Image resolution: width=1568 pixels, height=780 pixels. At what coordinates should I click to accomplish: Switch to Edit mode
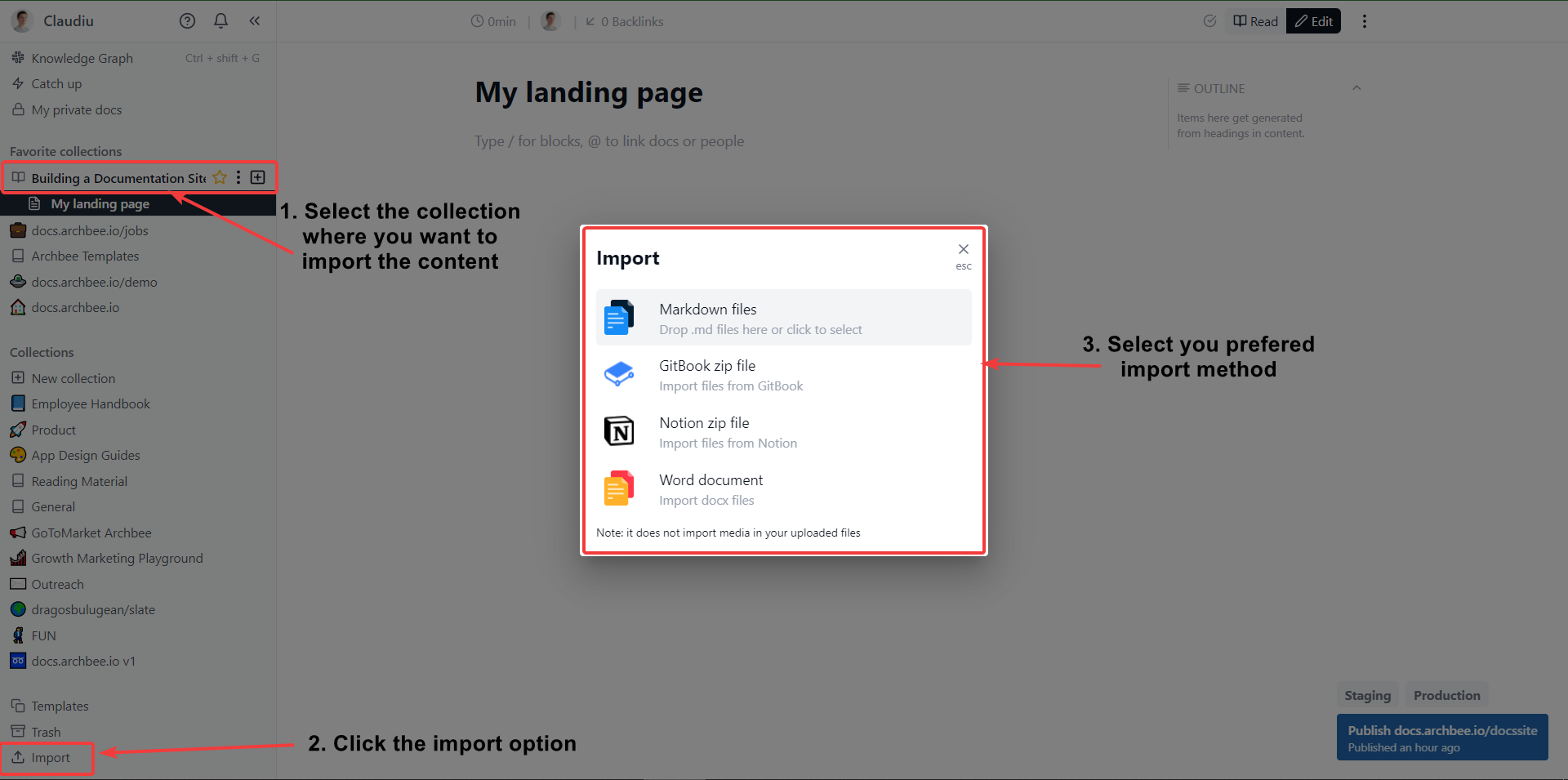1312,21
